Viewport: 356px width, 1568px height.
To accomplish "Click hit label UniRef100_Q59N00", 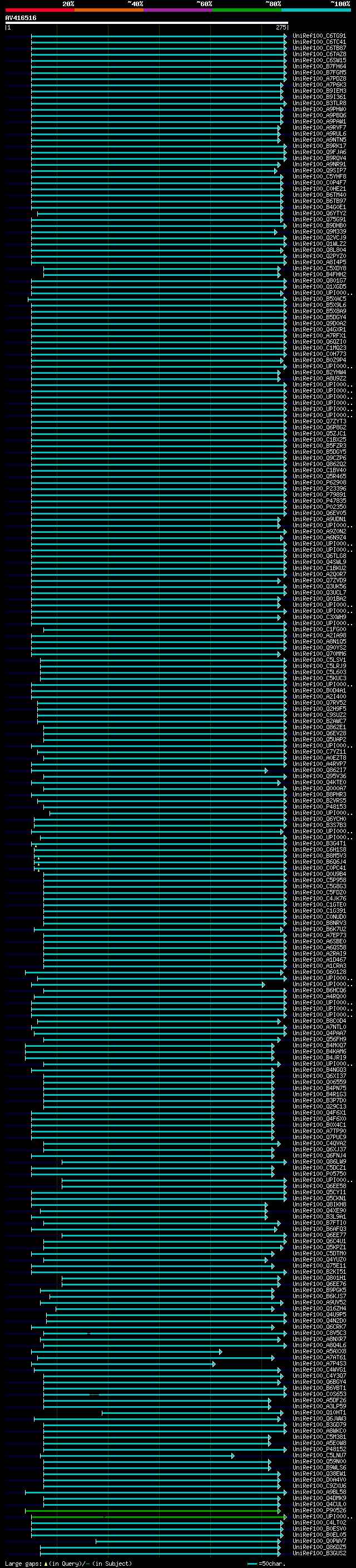I will click(319, 1461).
